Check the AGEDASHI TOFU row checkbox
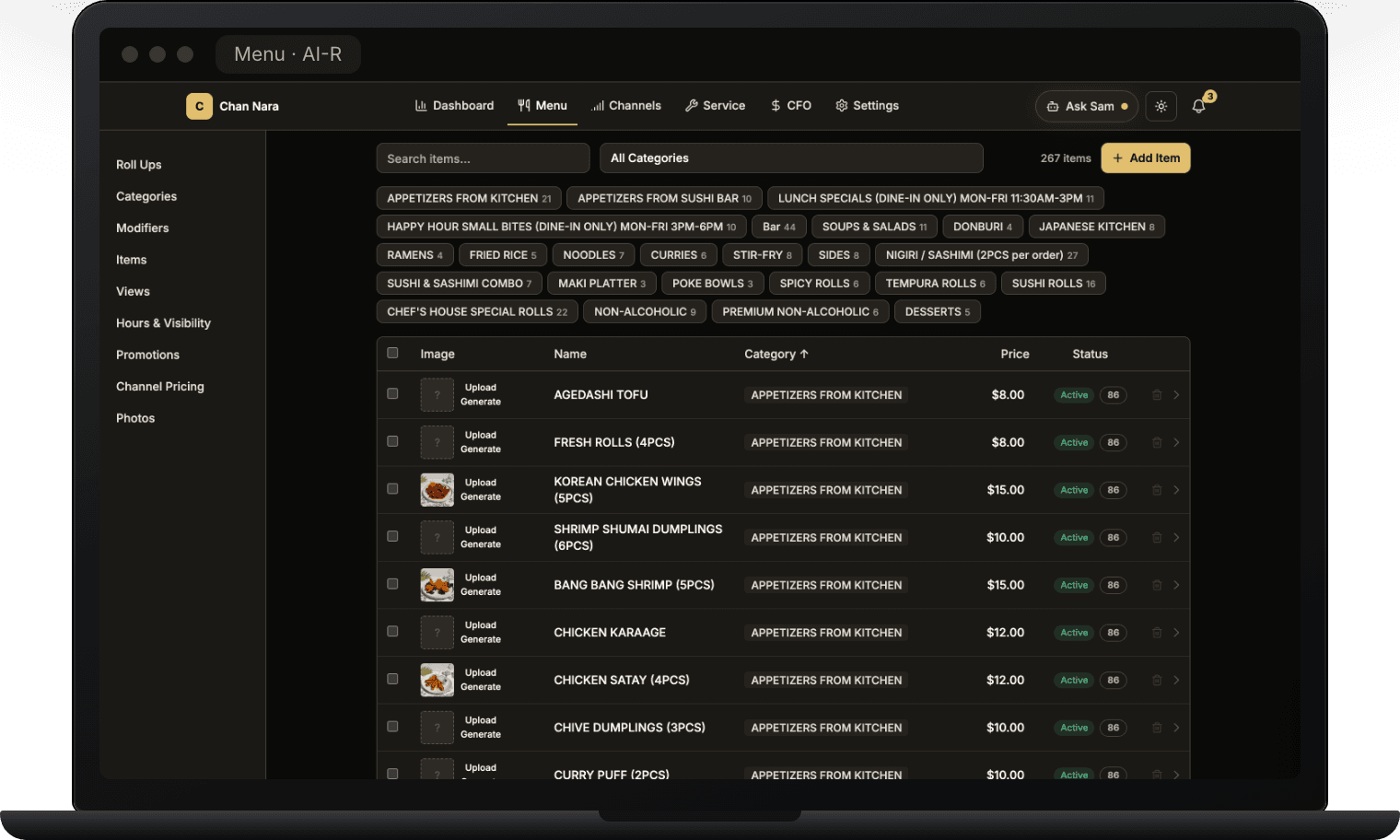The width and height of the screenshot is (1400, 840). point(392,393)
